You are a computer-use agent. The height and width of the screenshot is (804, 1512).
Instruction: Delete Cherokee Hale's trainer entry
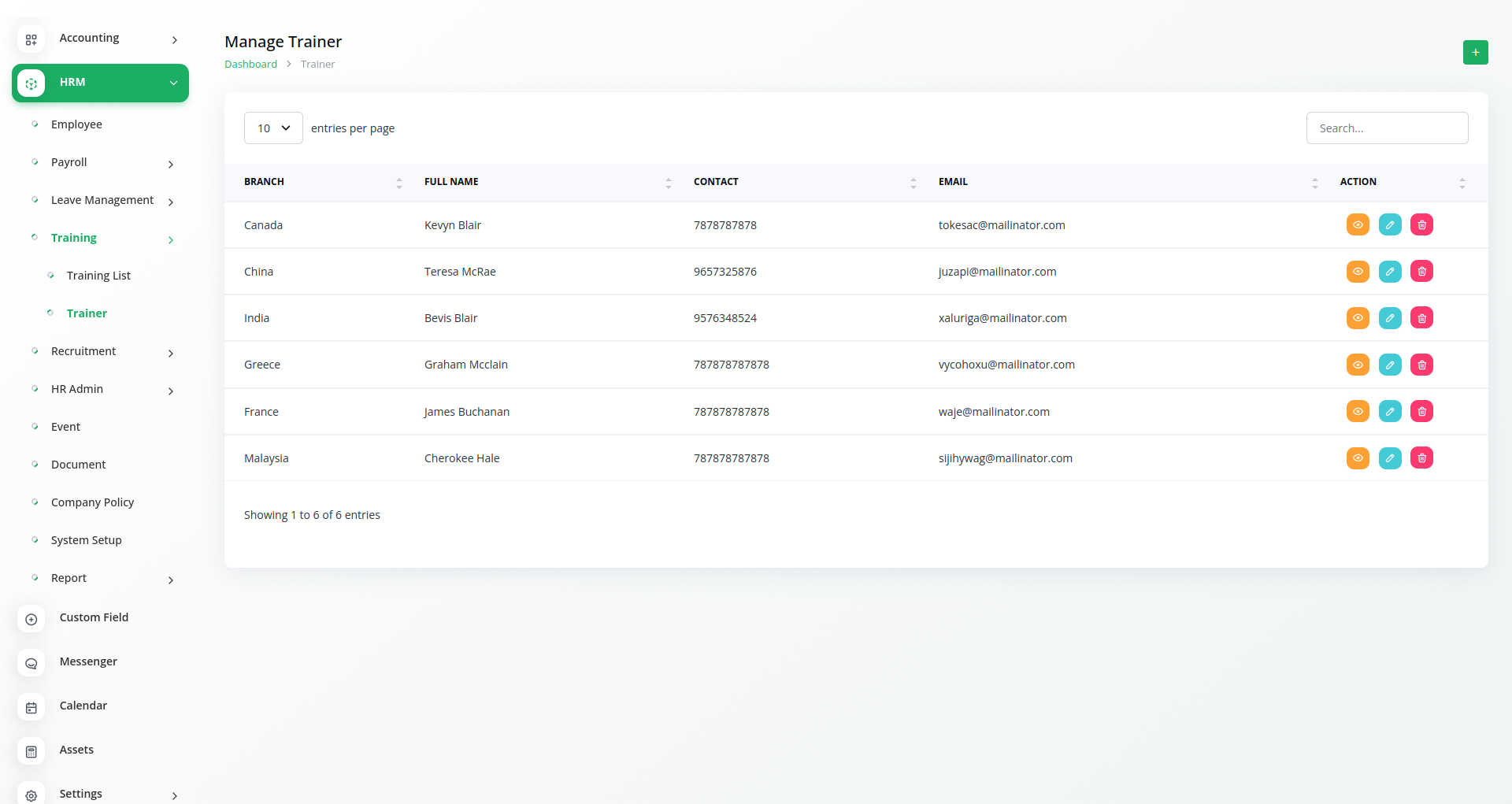coord(1421,458)
